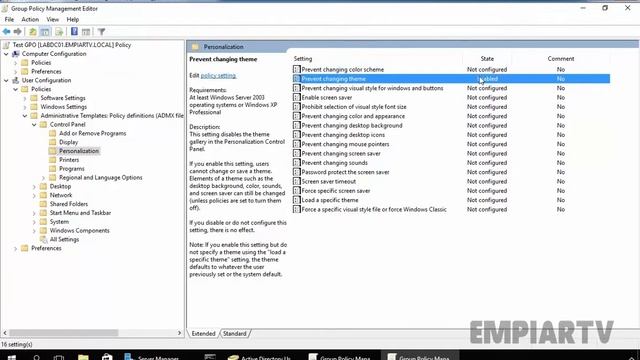Click the Test GPO policy root icon
640x360 pixels.
[6, 45]
